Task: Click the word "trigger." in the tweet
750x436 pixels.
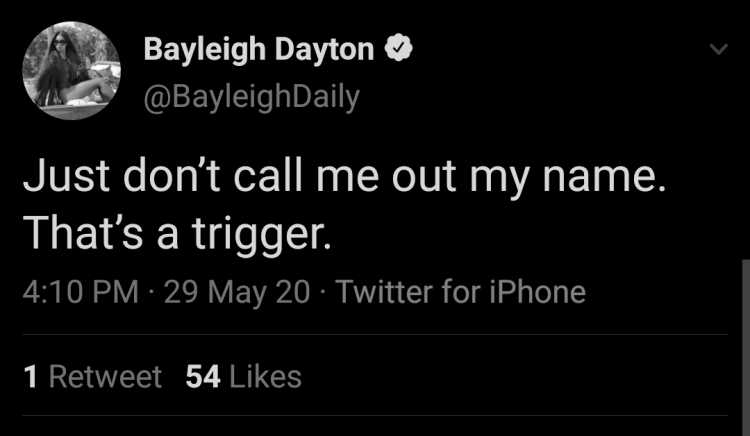Action: click(x=262, y=236)
